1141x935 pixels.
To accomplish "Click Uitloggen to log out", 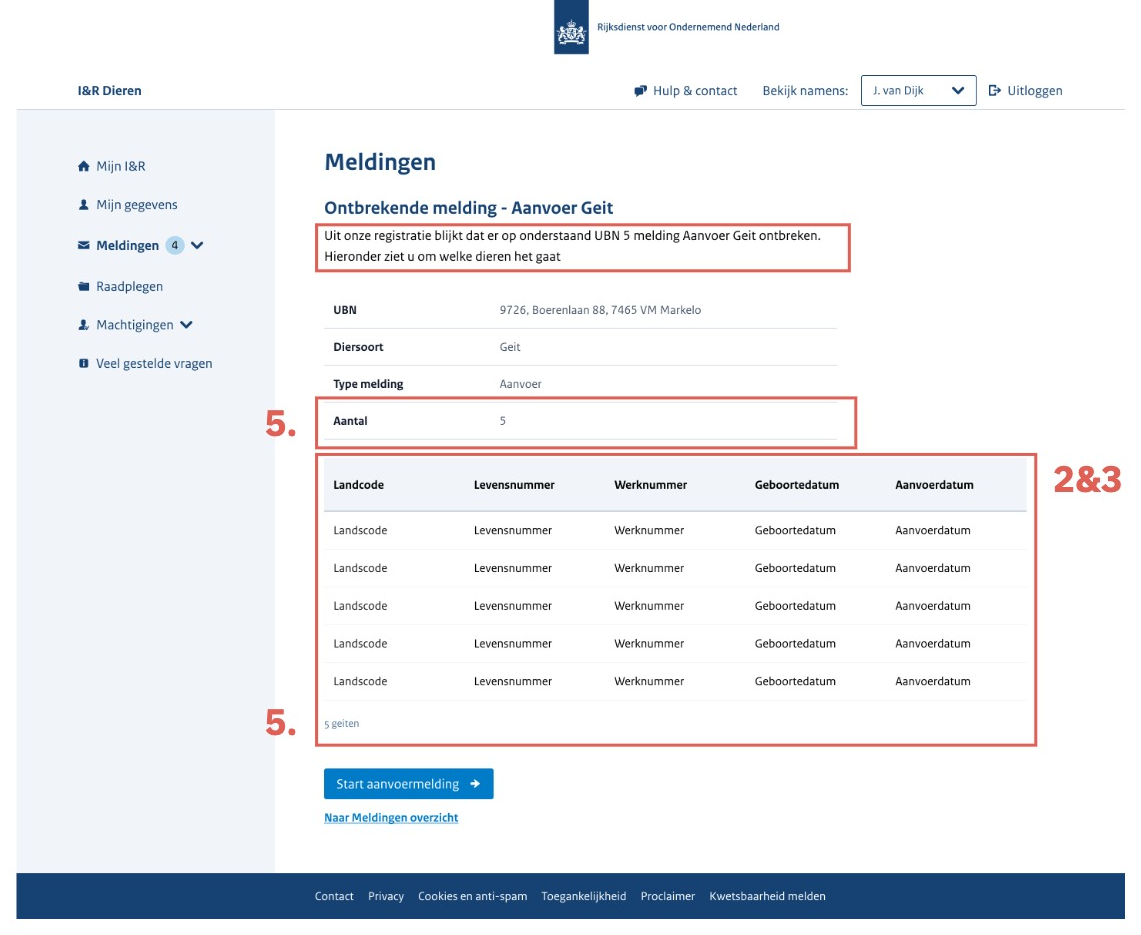I will click(x=1035, y=91).
